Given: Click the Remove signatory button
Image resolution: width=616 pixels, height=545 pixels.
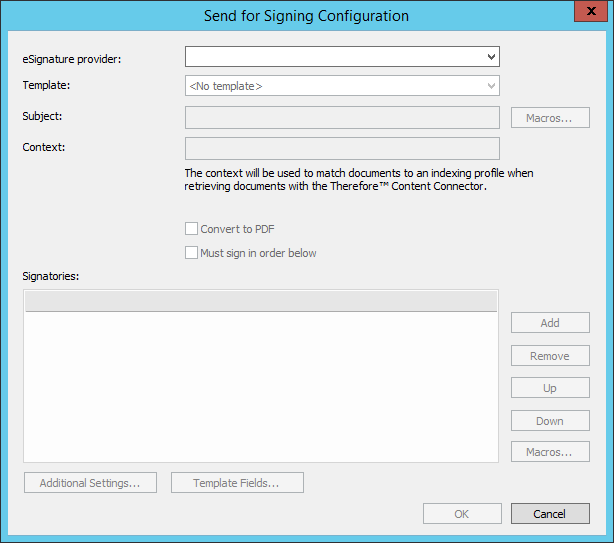Looking at the screenshot, I should pos(550,356).
